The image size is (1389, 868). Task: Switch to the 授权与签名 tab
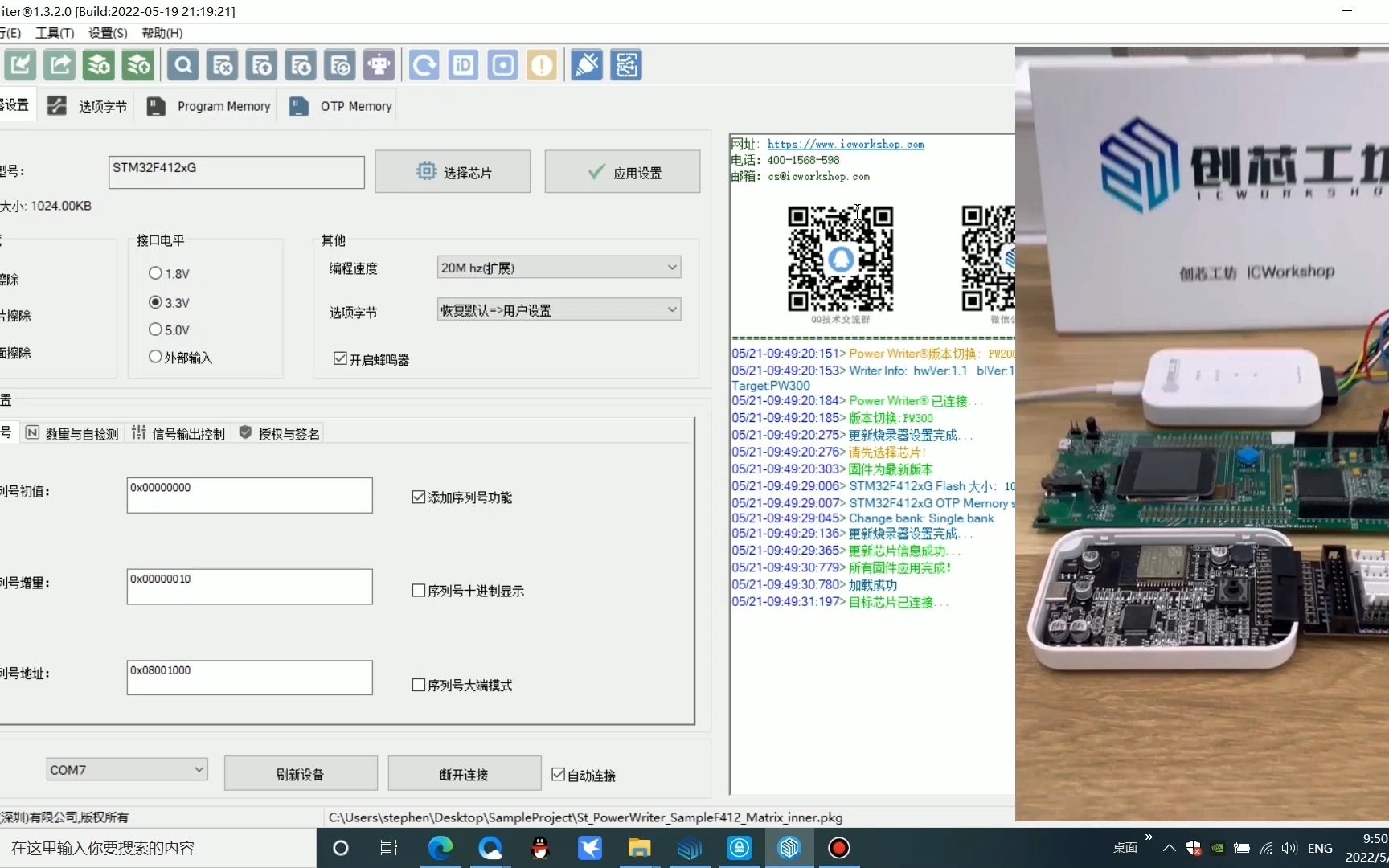280,434
